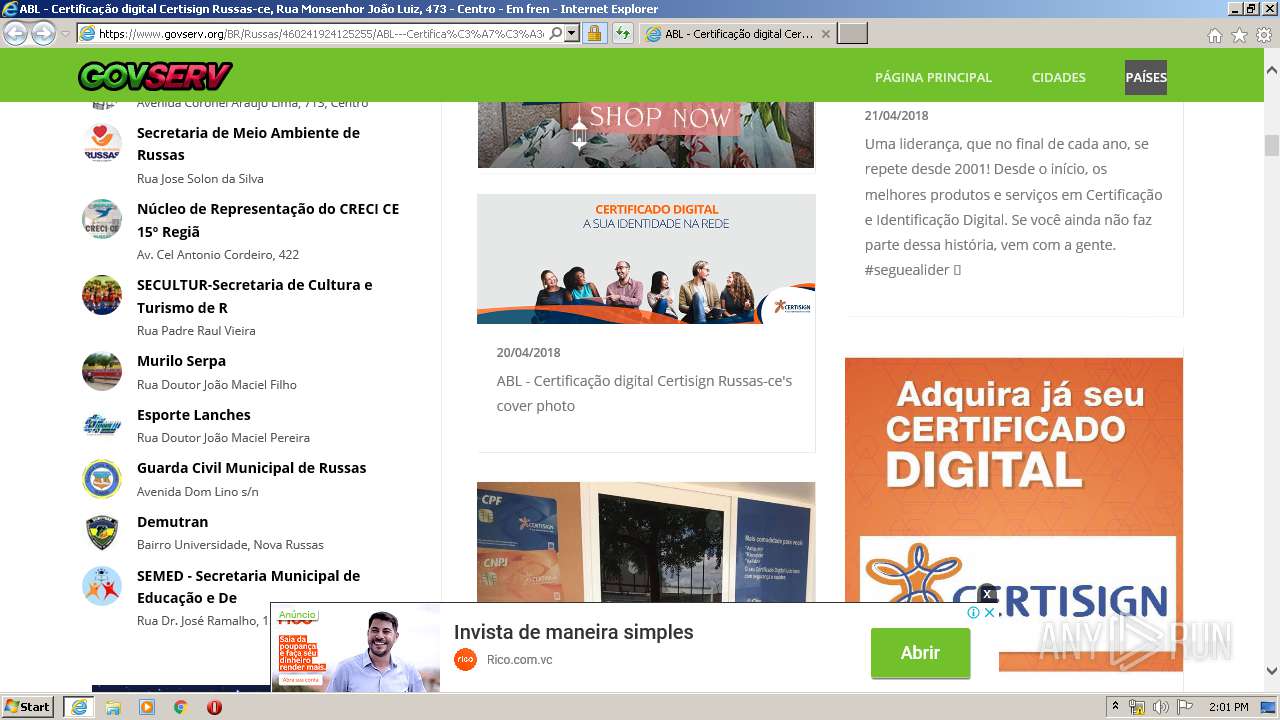The image size is (1280, 720).
Task: Open Guarda Civil Municipal de Russas link
Action: pyautogui.click(x=252, y=467)
